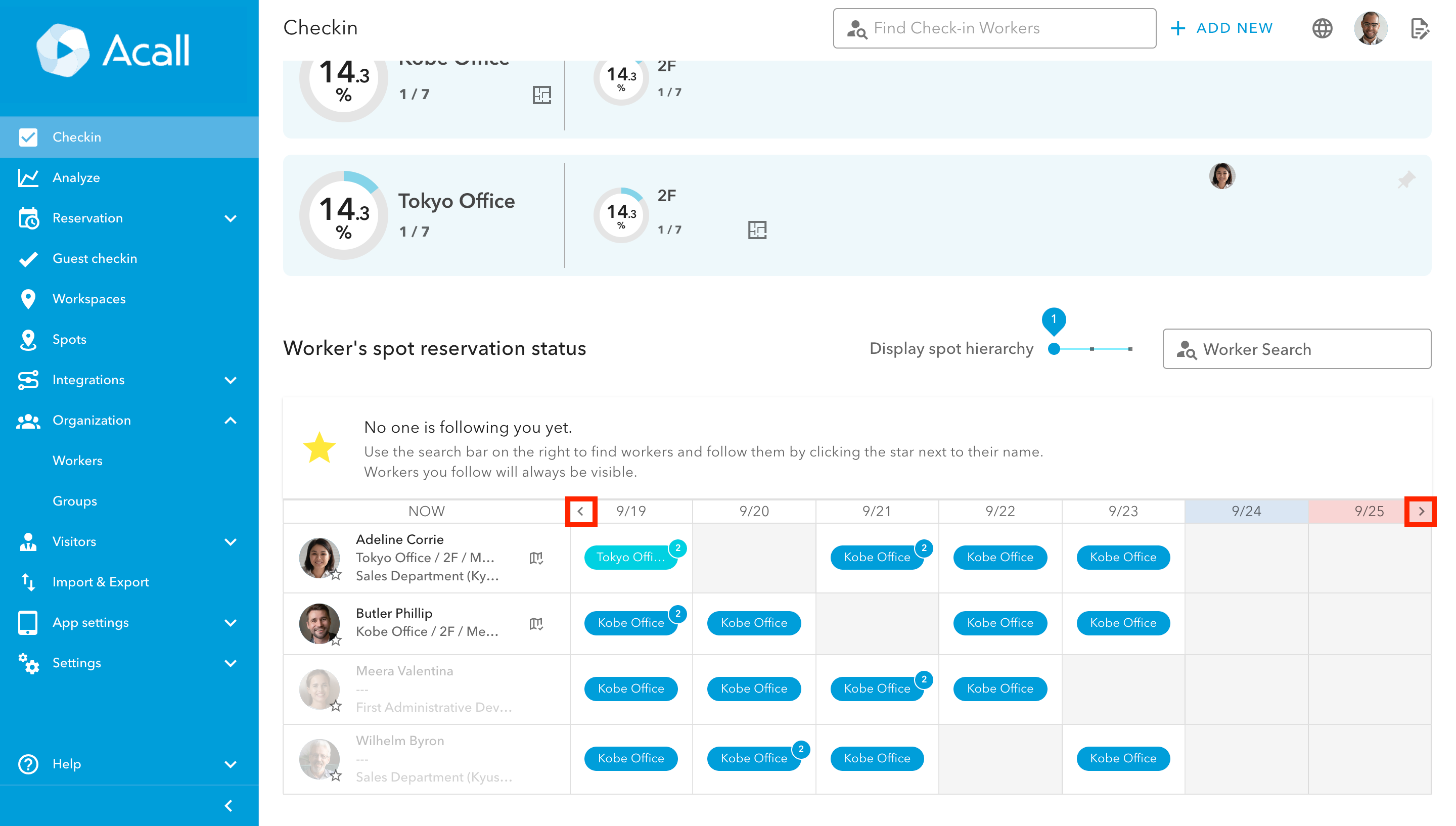Collapse the Organization section chevron

pyautogui.click(x=231, y=421)
